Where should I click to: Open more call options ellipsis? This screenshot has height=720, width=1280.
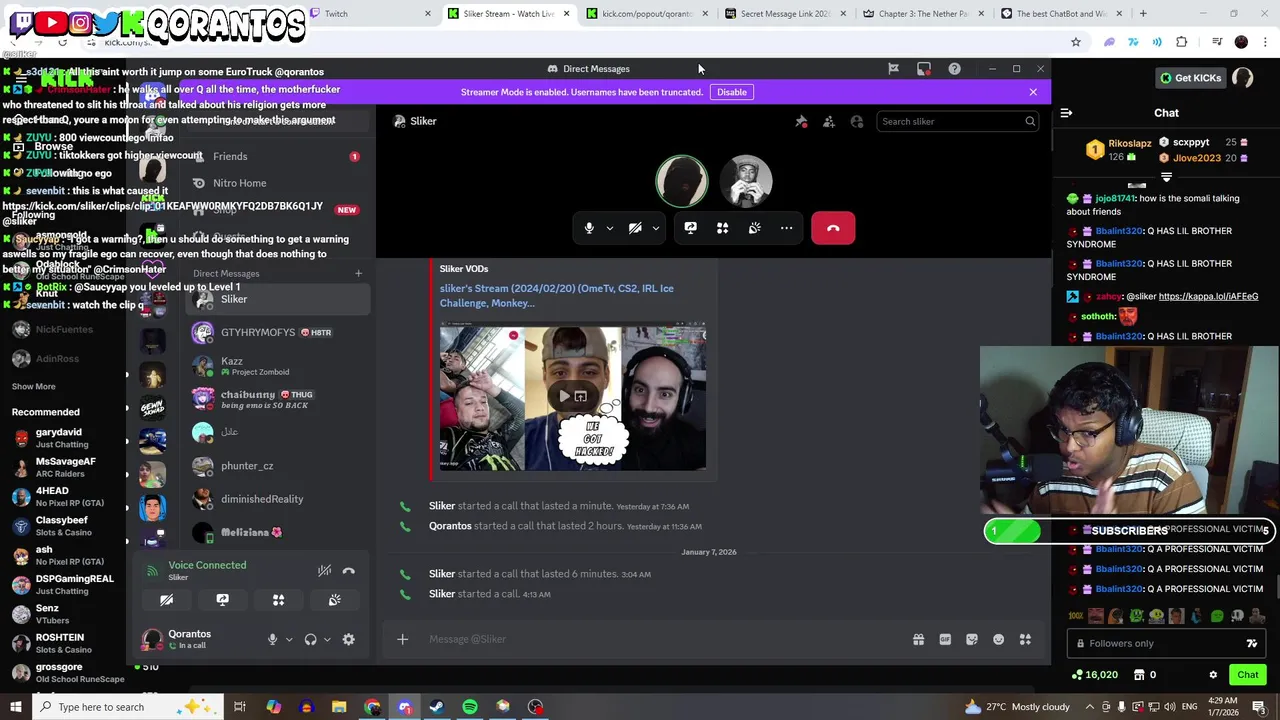coord(787,228)
